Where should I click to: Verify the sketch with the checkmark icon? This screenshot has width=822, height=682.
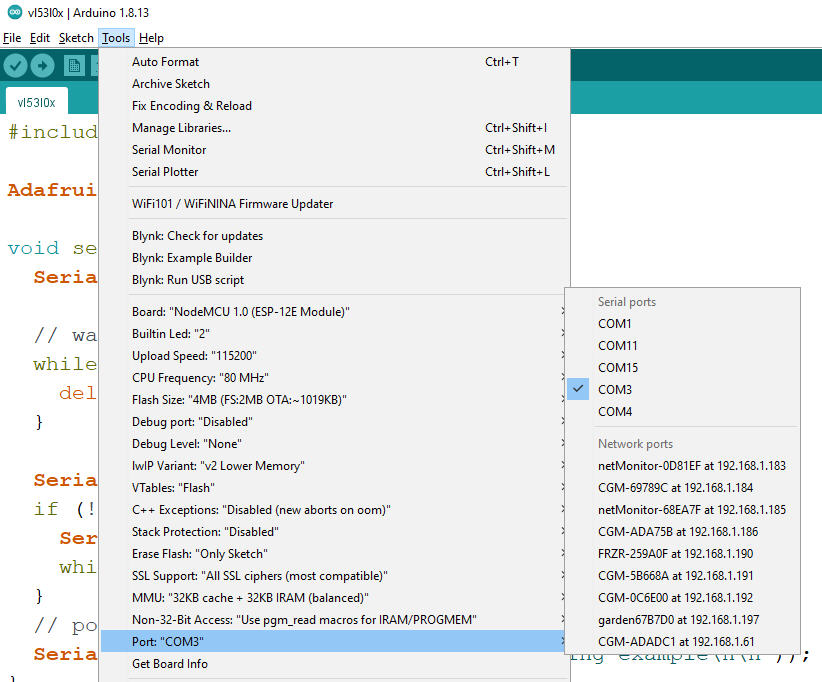pyautogui.click(x=15, y=65)
